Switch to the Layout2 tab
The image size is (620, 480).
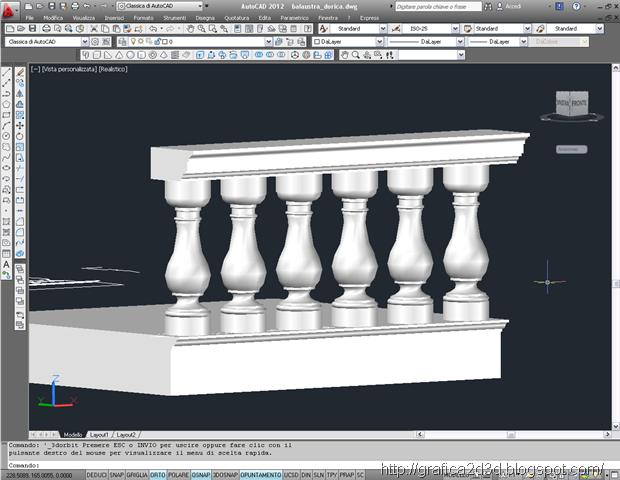pyautogui.click(x=126, y=435)
